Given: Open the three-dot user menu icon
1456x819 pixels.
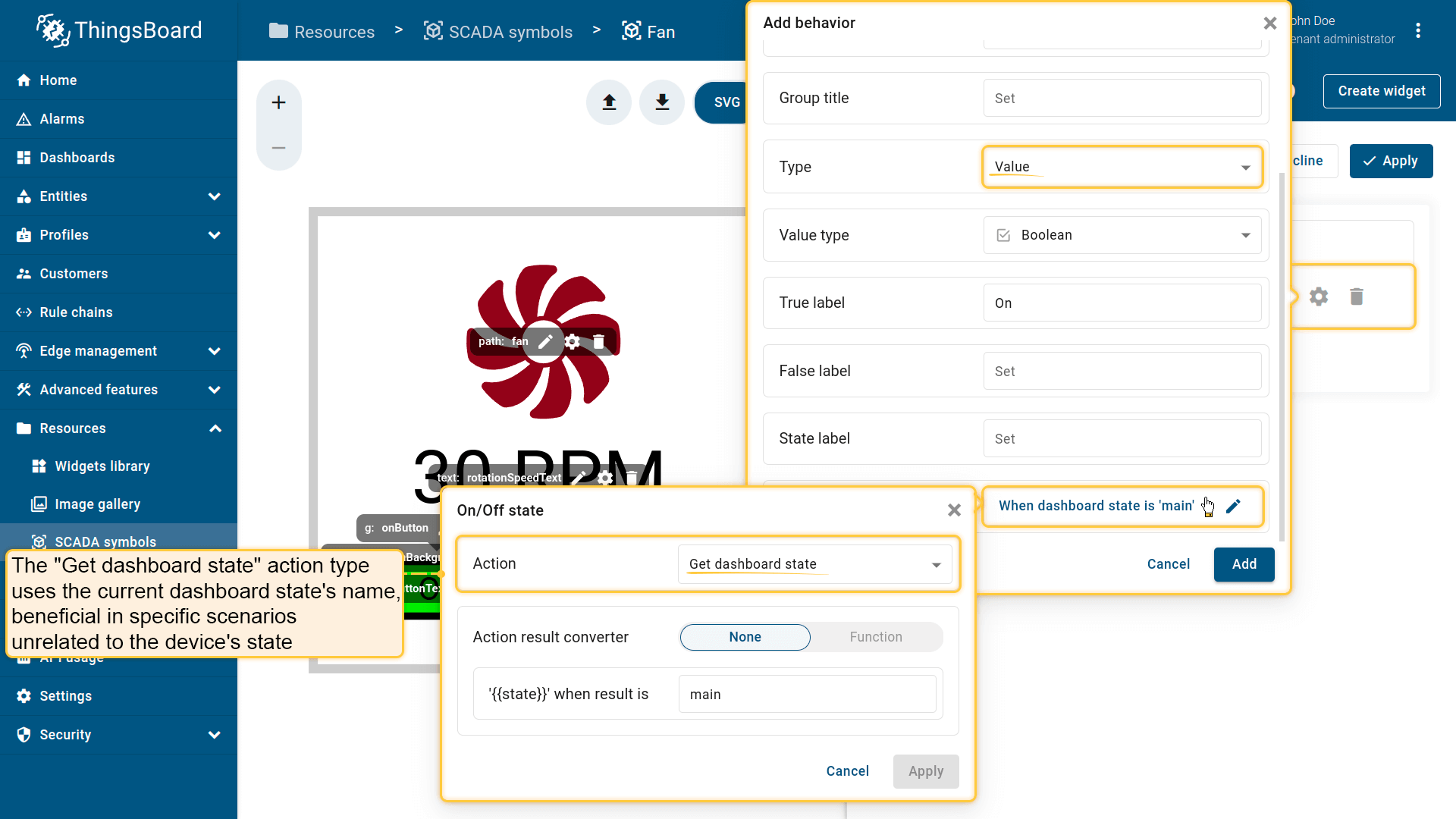Looking at the screenshot, I should [x=1417, y=30].
